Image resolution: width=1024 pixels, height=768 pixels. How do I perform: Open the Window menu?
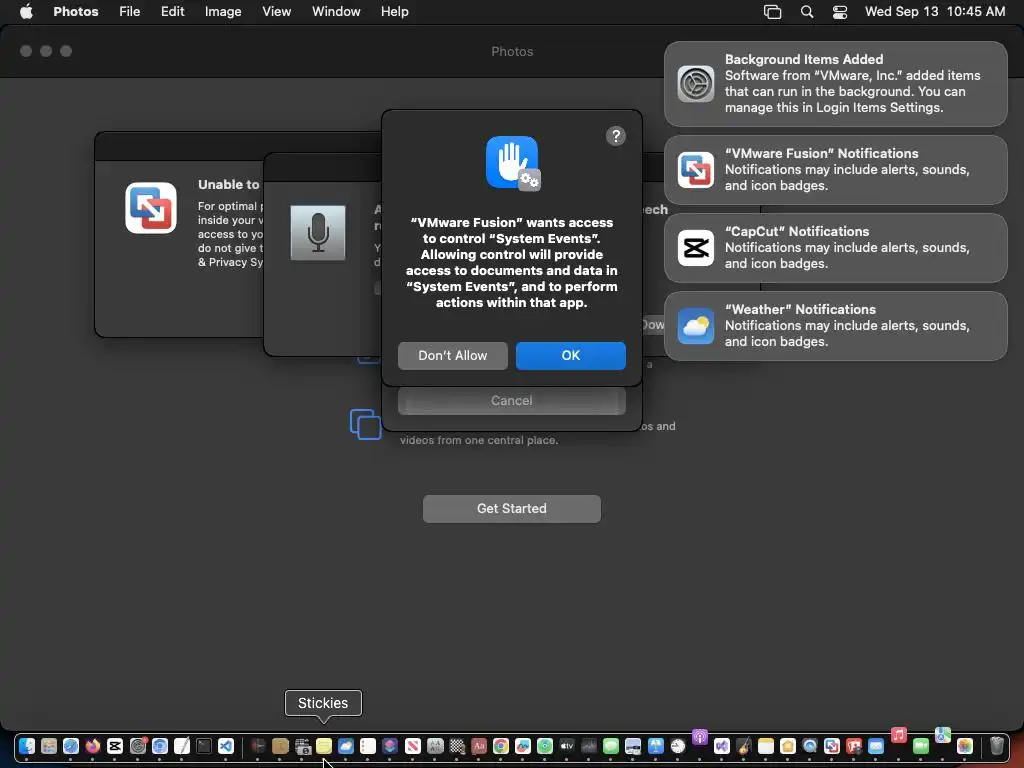336,12
